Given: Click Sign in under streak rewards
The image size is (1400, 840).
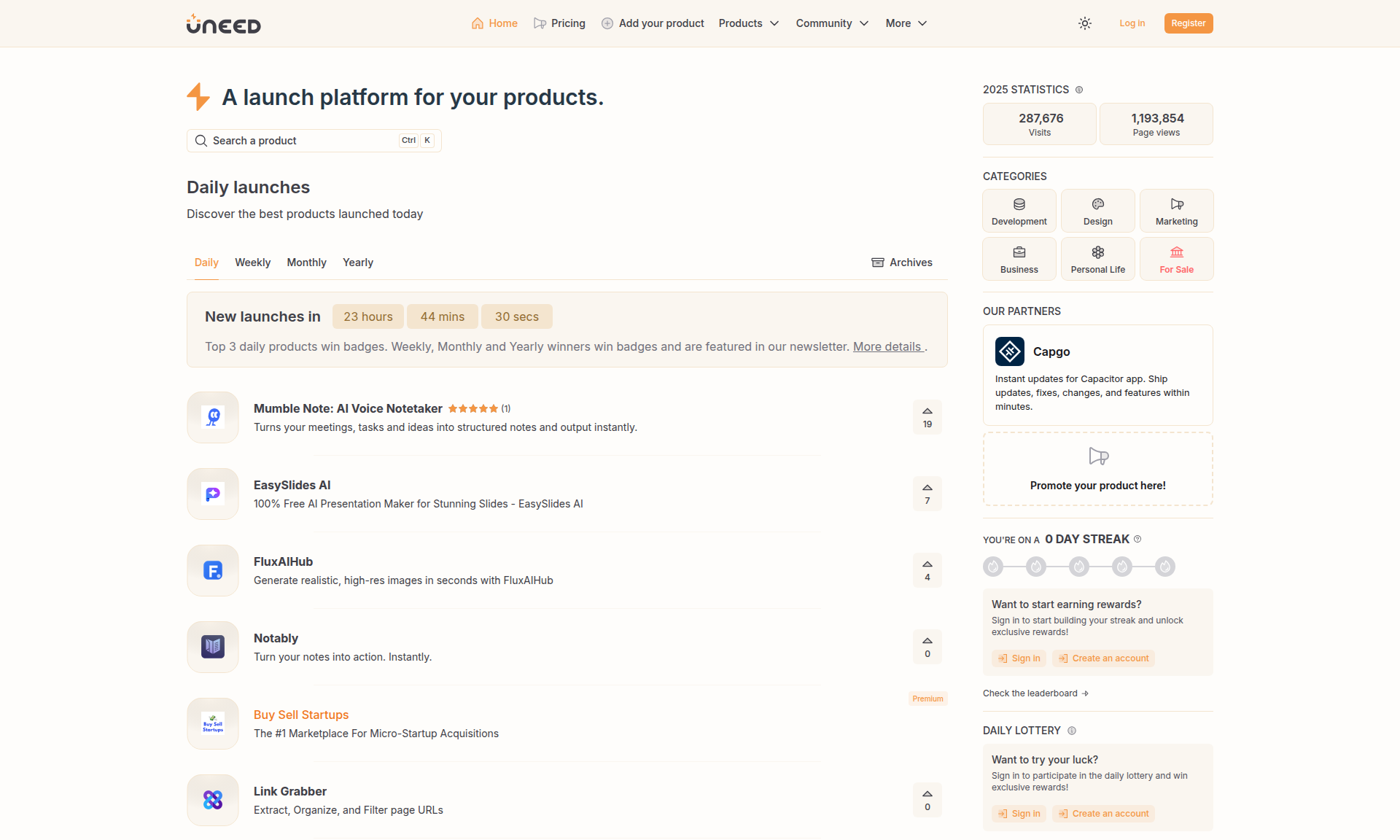Looking at the screenshot, I should click(x=1019, y=658).
